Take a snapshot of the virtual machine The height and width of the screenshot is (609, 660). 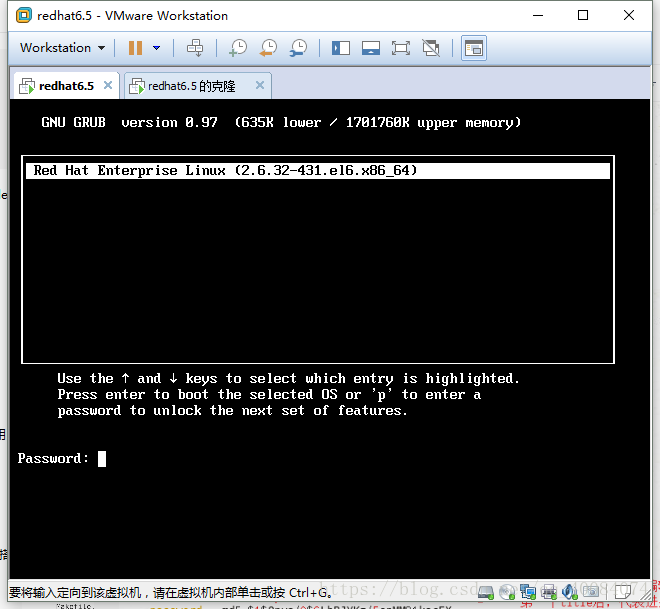238,48
